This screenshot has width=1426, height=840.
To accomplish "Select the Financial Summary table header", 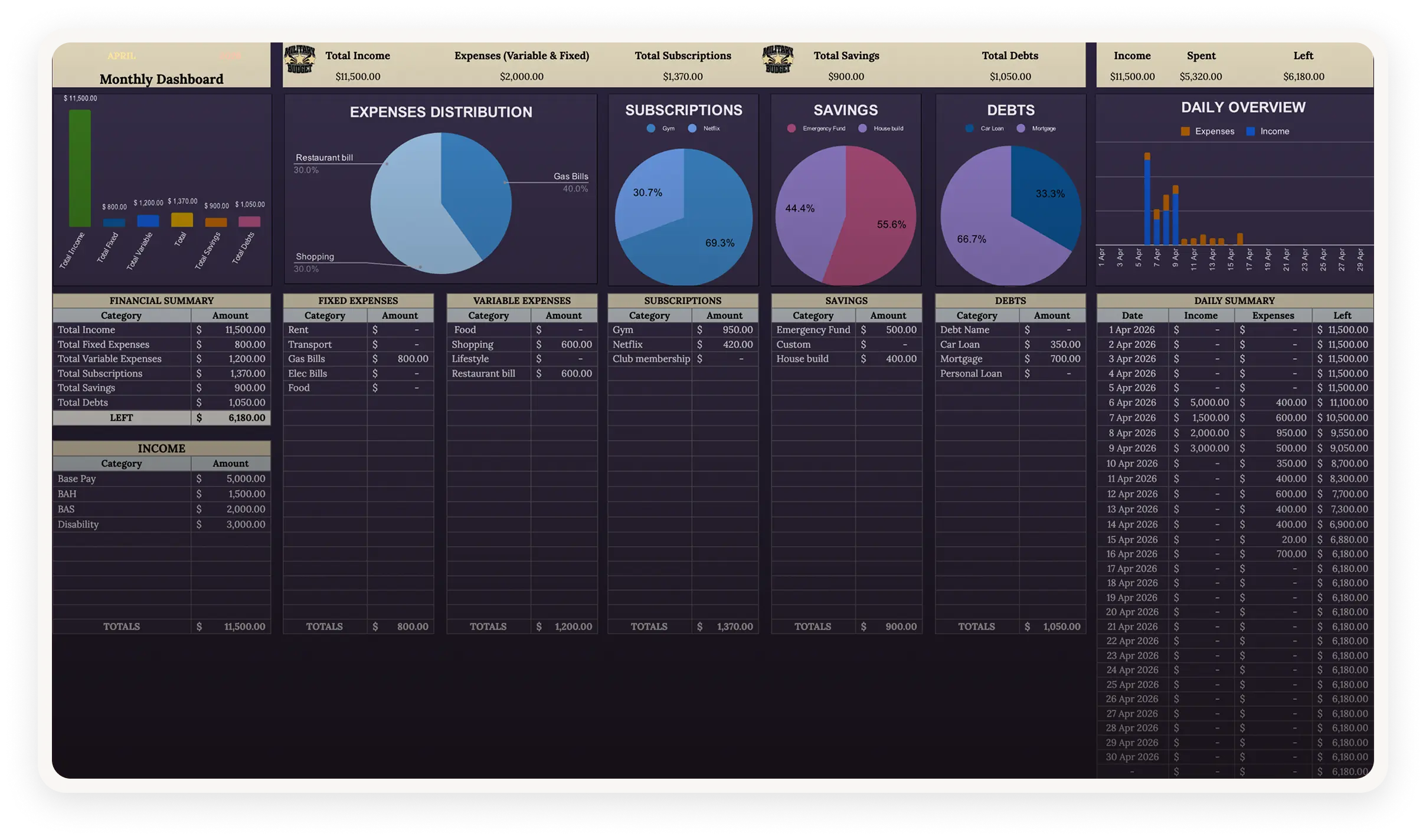I will (162, 300).
